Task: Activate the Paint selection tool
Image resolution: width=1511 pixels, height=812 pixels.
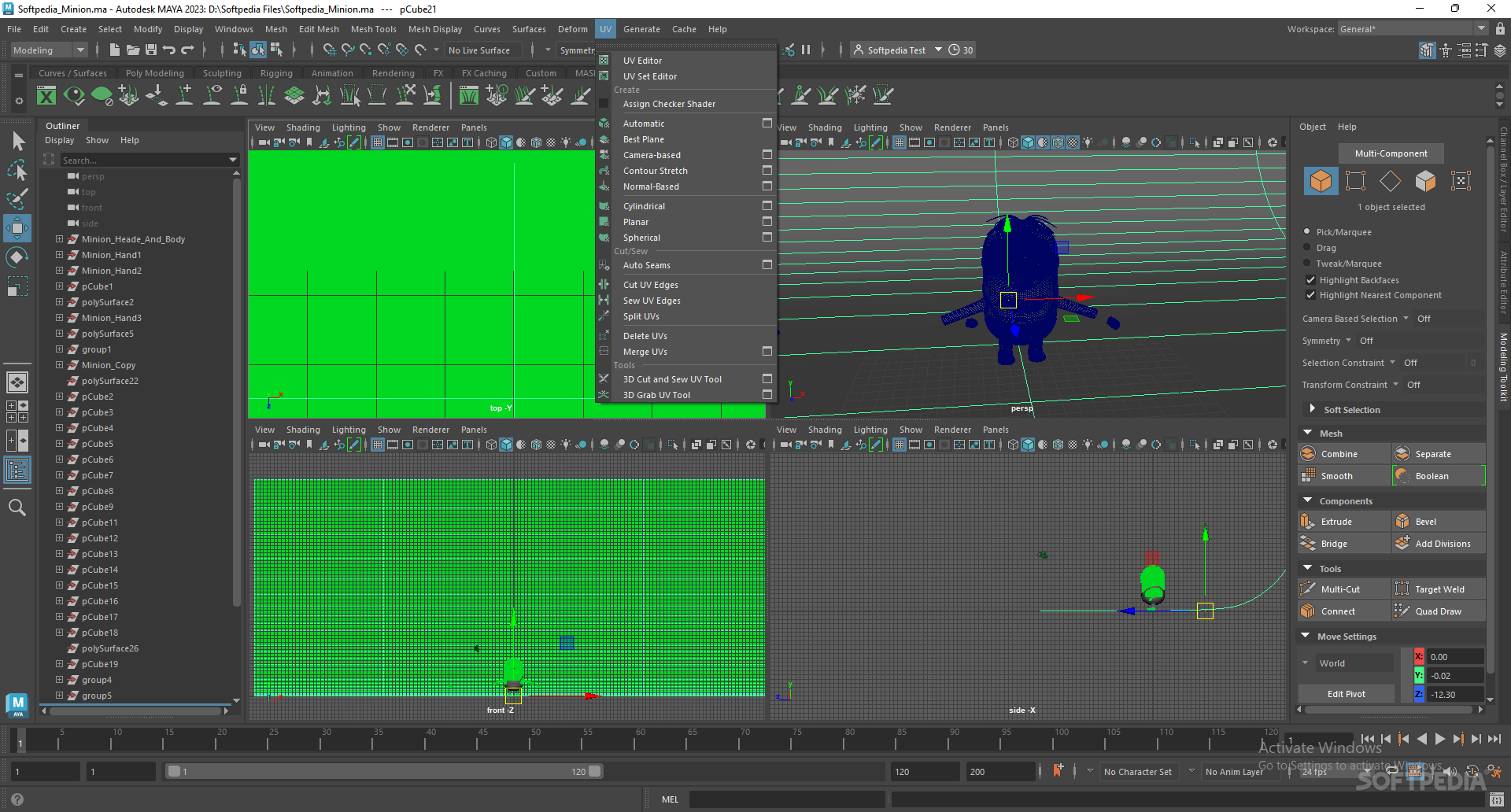Action: [x=17, y=199]
